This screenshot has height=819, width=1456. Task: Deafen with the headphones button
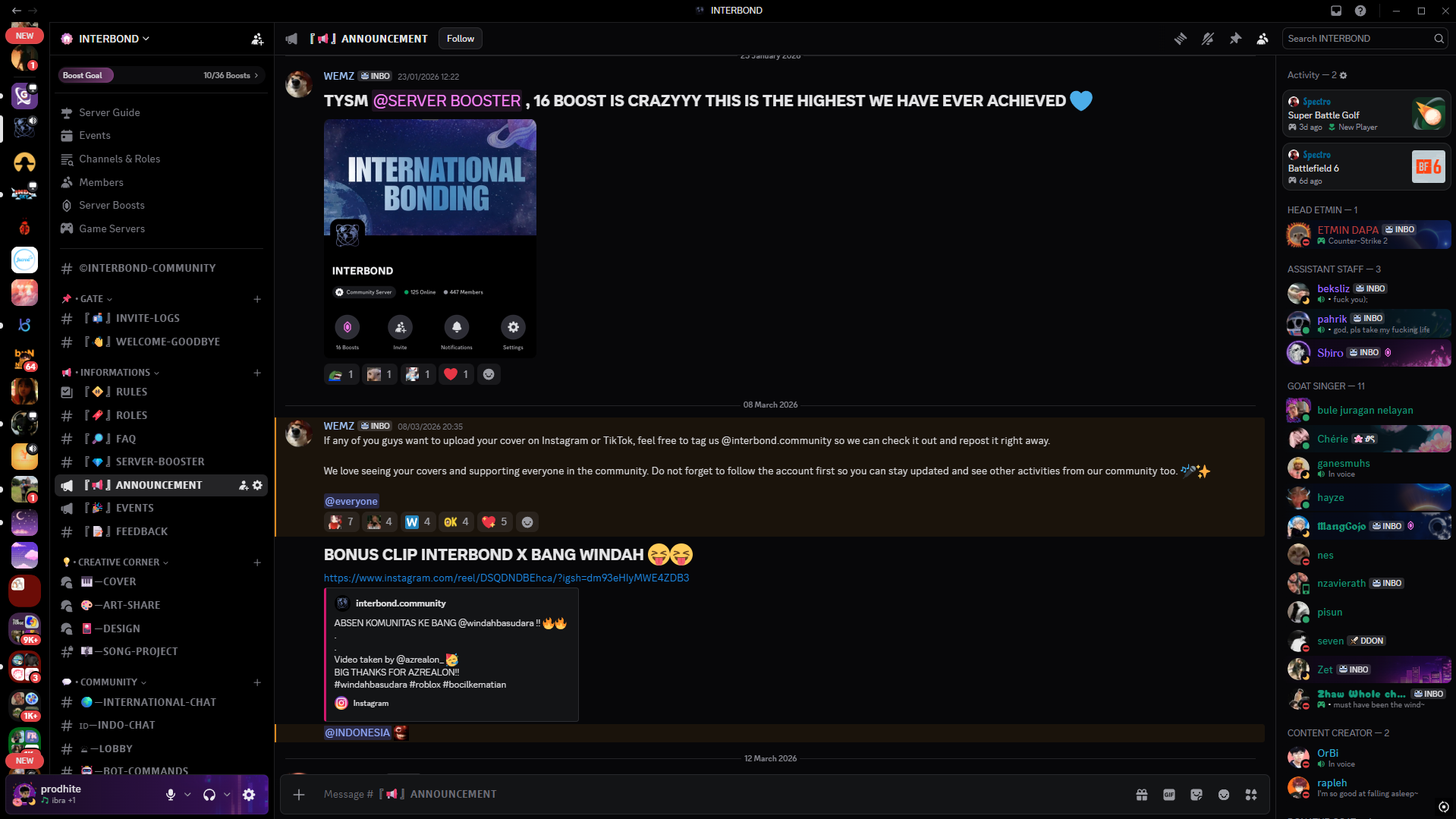tap(209, 795)
